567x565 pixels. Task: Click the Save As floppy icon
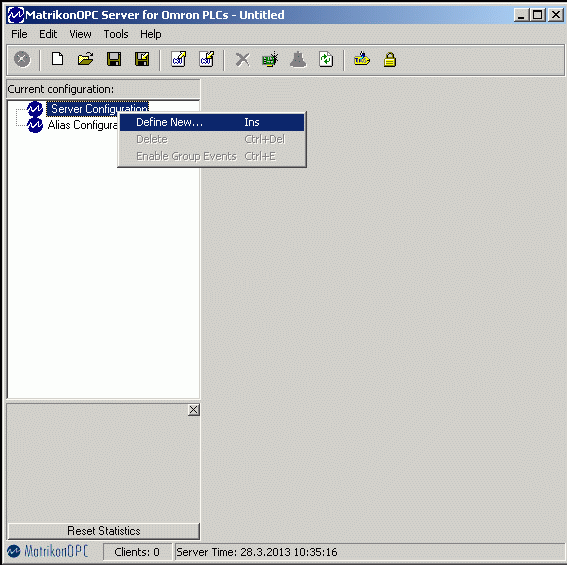[x=142, y=59]
